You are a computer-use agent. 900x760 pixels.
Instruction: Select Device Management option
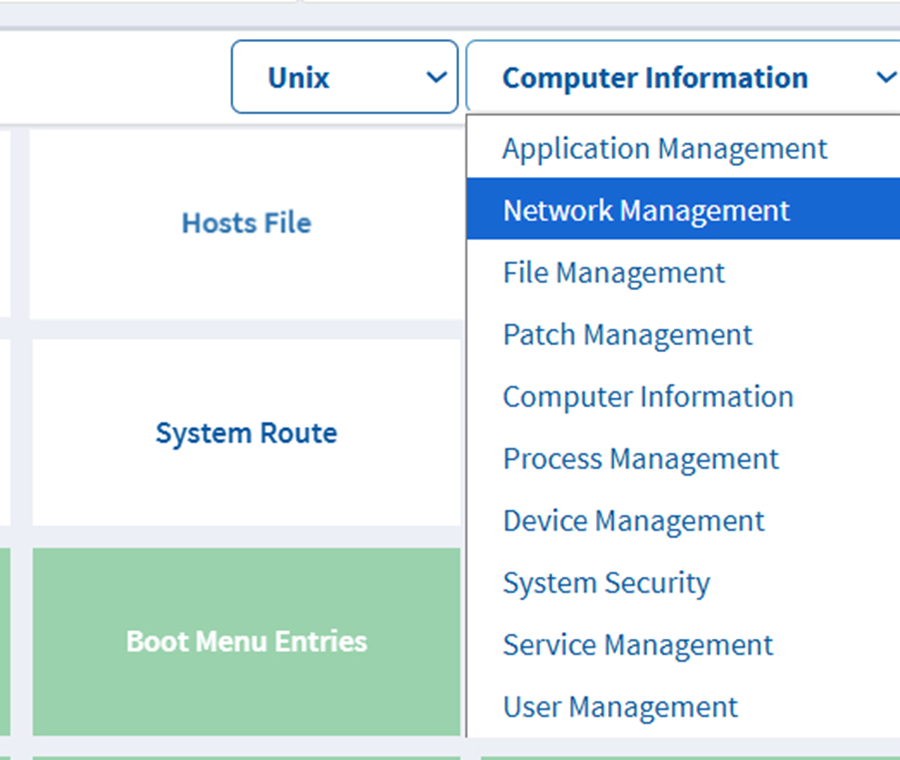633,521
